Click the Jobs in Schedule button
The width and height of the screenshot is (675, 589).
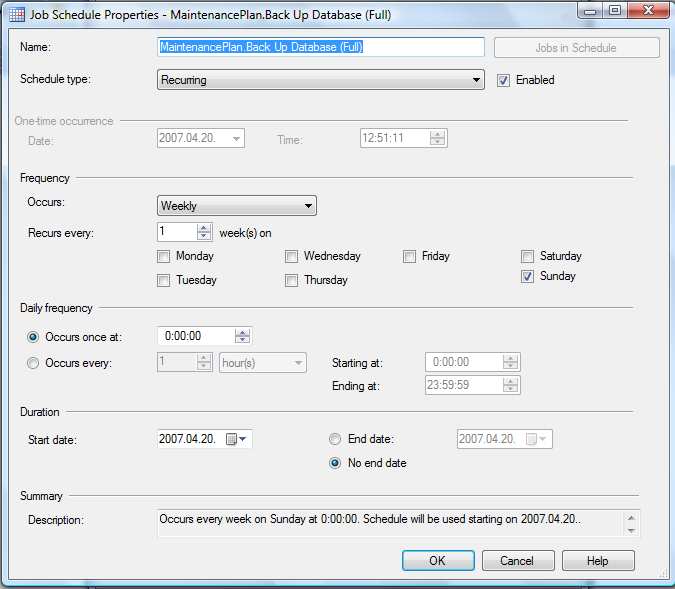(576, 48)
